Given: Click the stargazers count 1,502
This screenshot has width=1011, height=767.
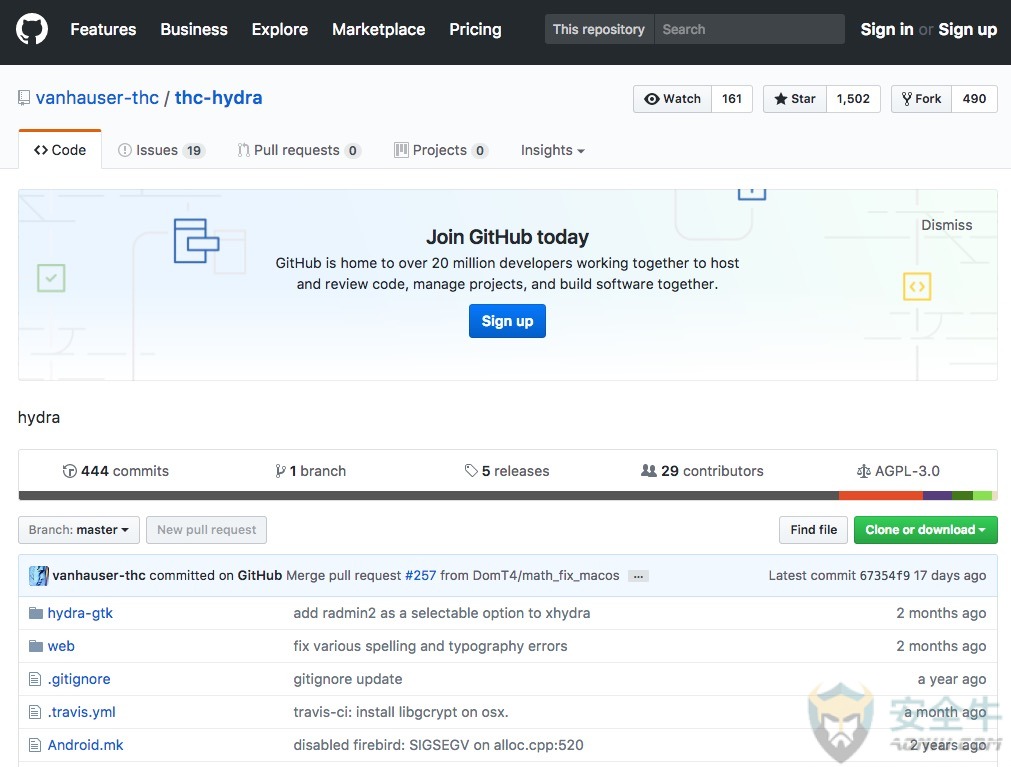Looking at the screenshot, I should (x=853, y=99).
